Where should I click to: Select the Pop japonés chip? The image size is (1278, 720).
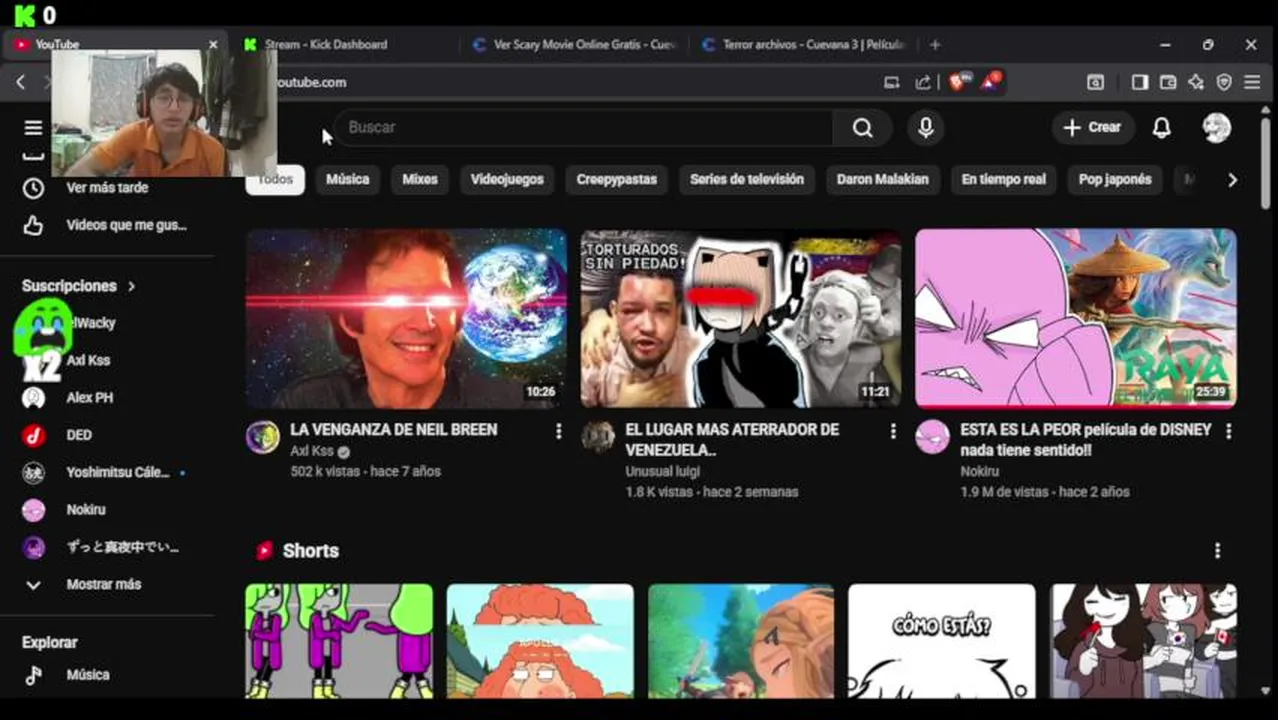click(1115, 179)
